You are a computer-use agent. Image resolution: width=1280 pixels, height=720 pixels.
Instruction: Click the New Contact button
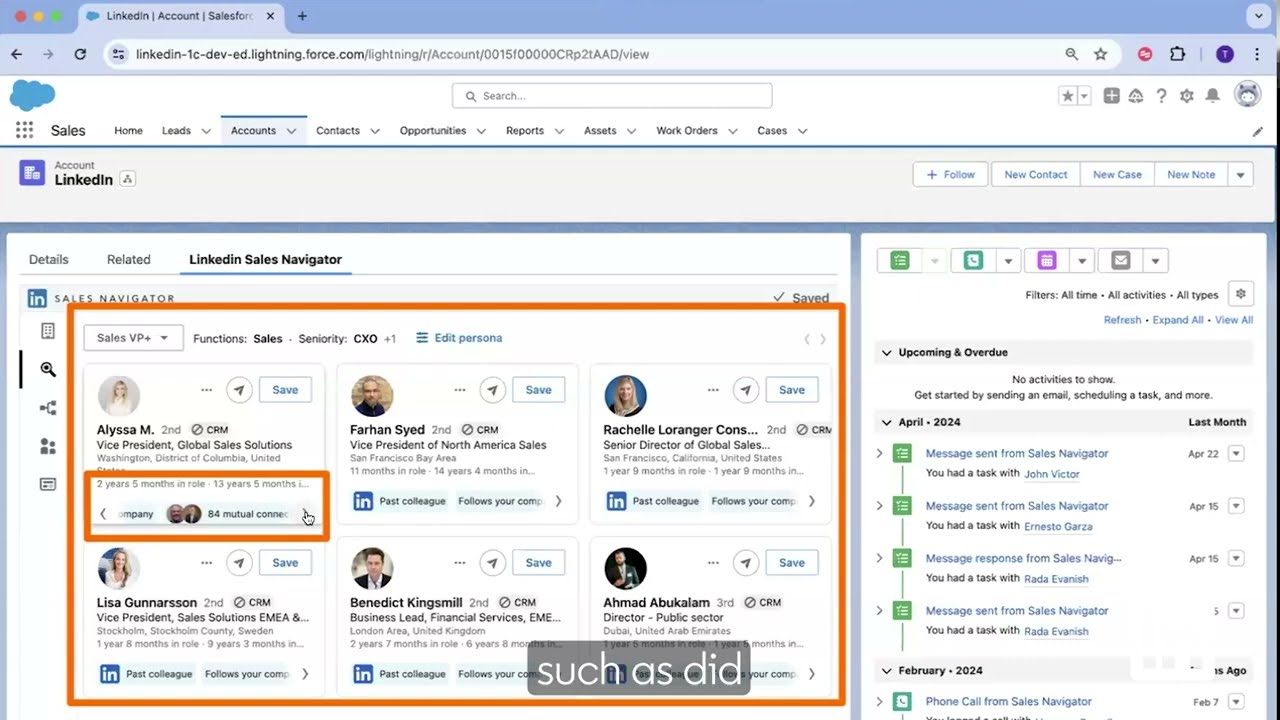pyautogui.click(x=1035, y=174)
